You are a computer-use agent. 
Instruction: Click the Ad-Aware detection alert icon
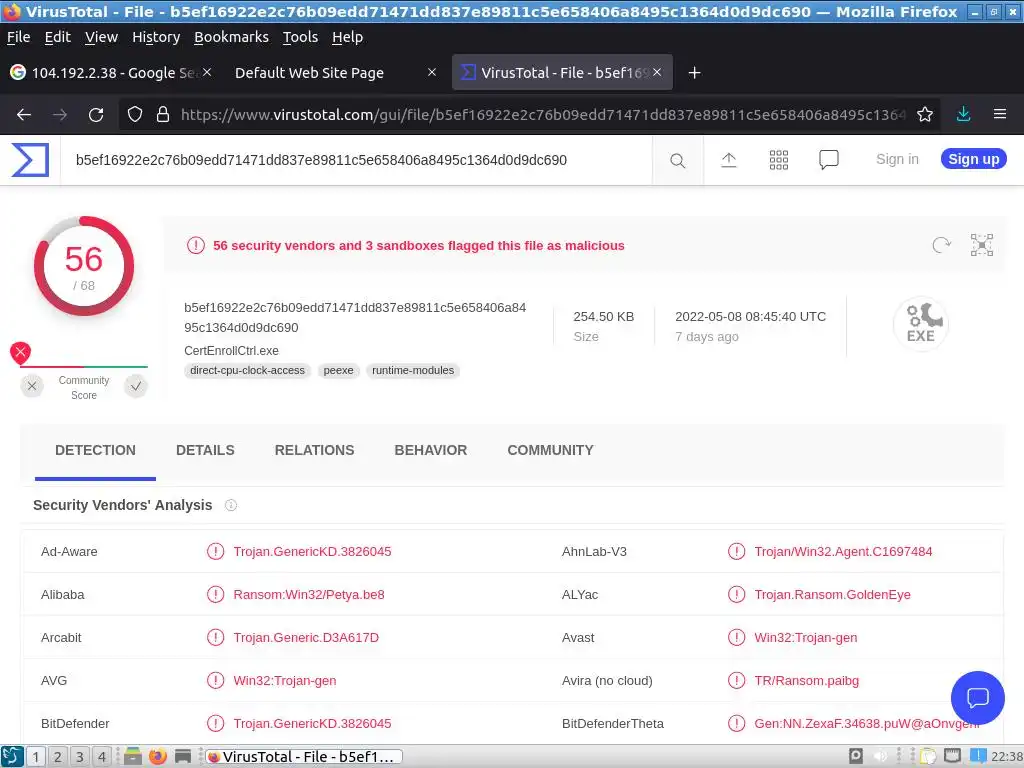pyautogui.click(x=215, y=551)
